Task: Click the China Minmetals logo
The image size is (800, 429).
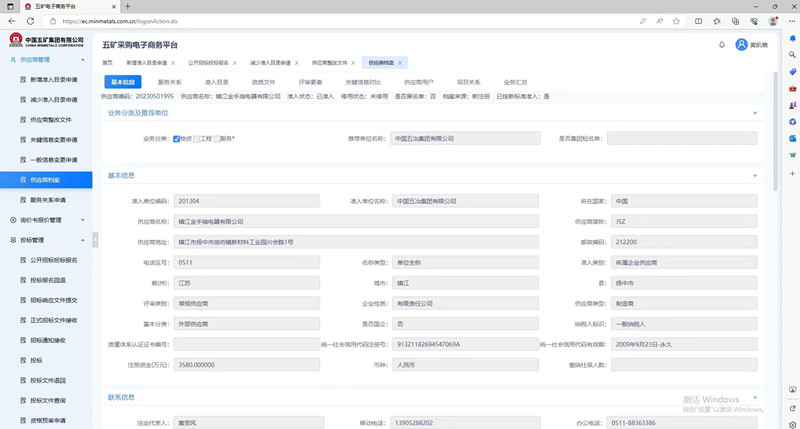Action: [x=47, y=41]
